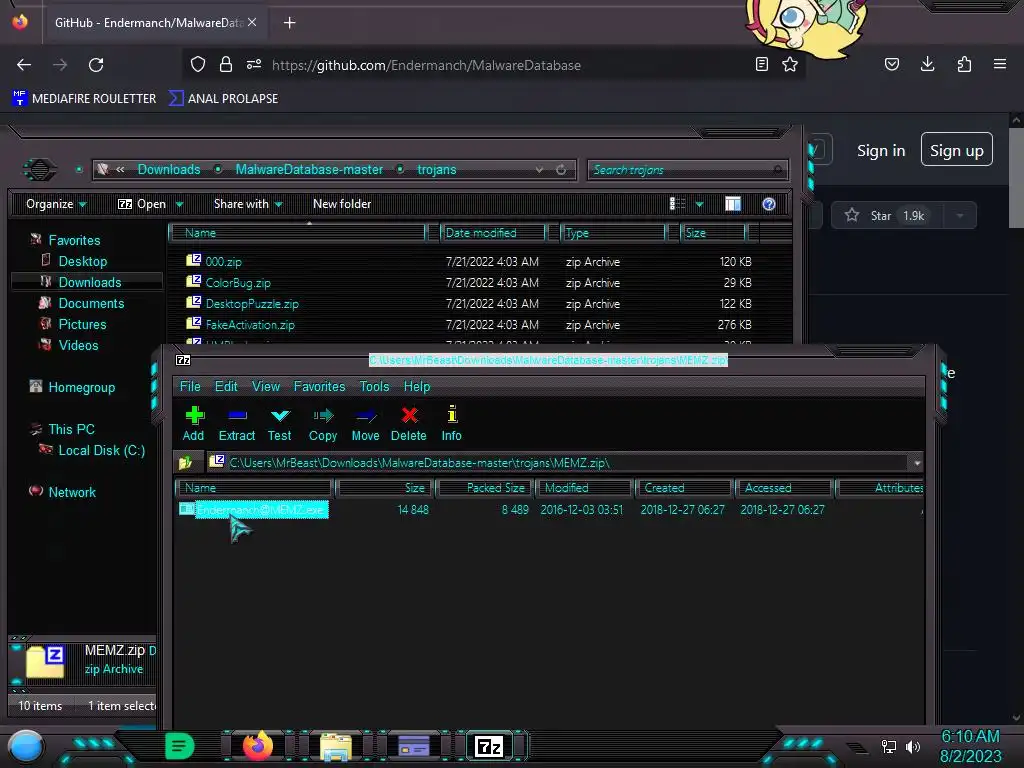
Task: Expand the Open button dropdown arrow in Explorer
Action: click(x=180, y=204)
